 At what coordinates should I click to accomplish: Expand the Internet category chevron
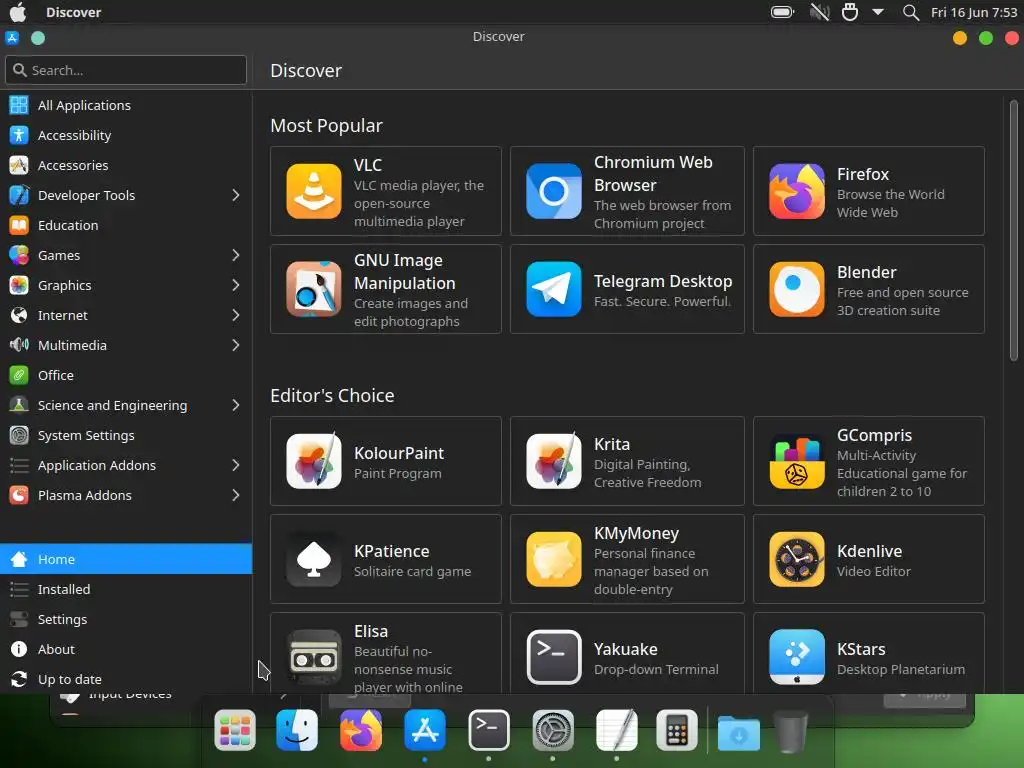(x=236, y=315)
